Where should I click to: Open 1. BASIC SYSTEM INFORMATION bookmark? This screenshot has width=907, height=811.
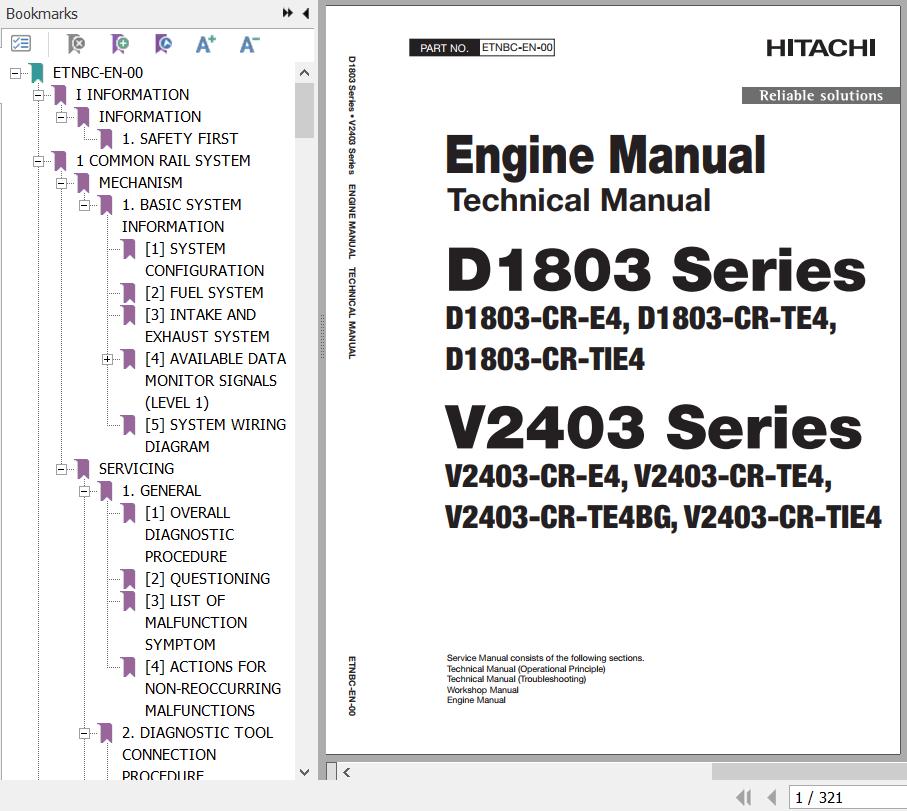click(182, 216)
